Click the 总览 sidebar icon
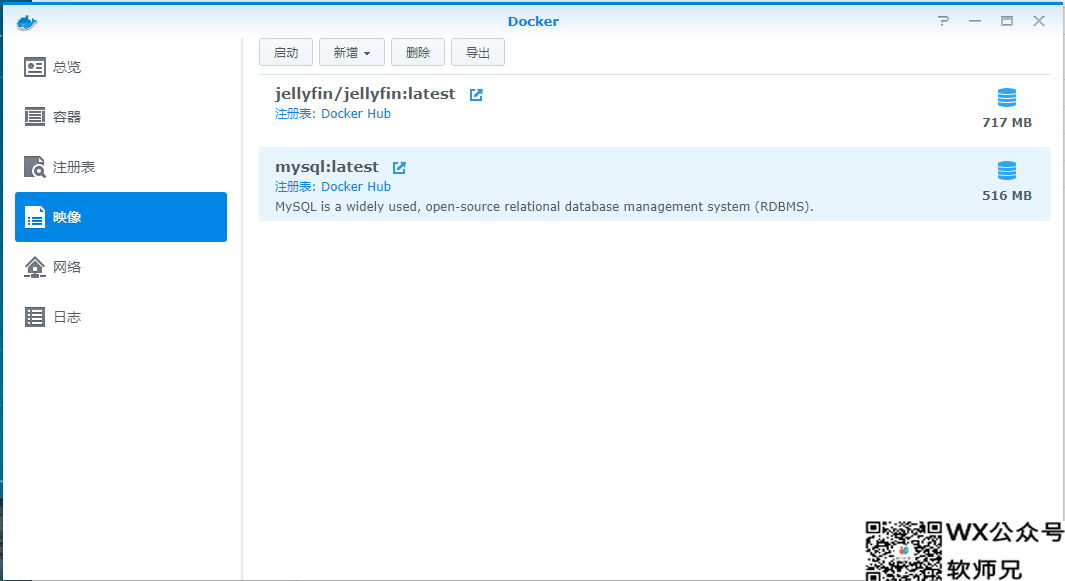1065x581 pixels. (x=35, y=67)
